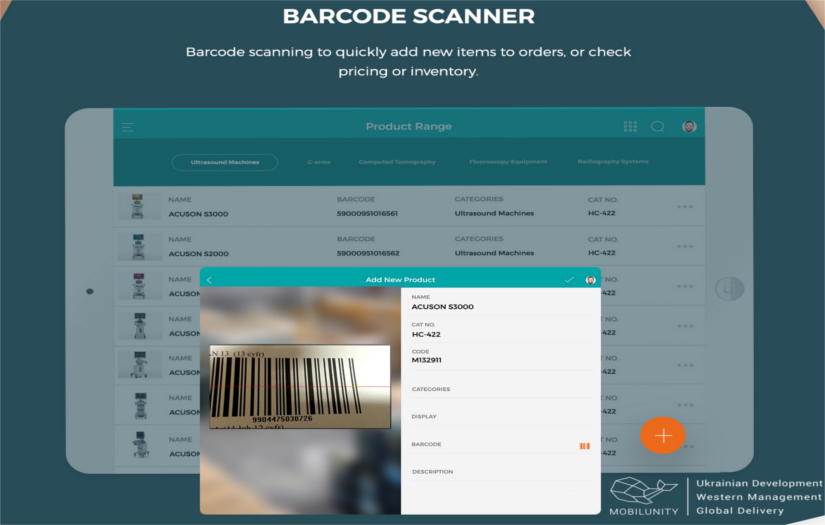Click the Product Range title

tap(409, 126)
